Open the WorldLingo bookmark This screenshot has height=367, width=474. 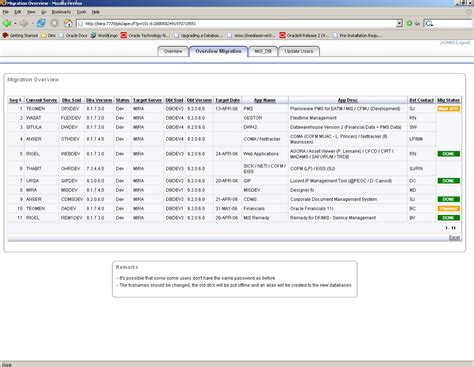point(104,35)
